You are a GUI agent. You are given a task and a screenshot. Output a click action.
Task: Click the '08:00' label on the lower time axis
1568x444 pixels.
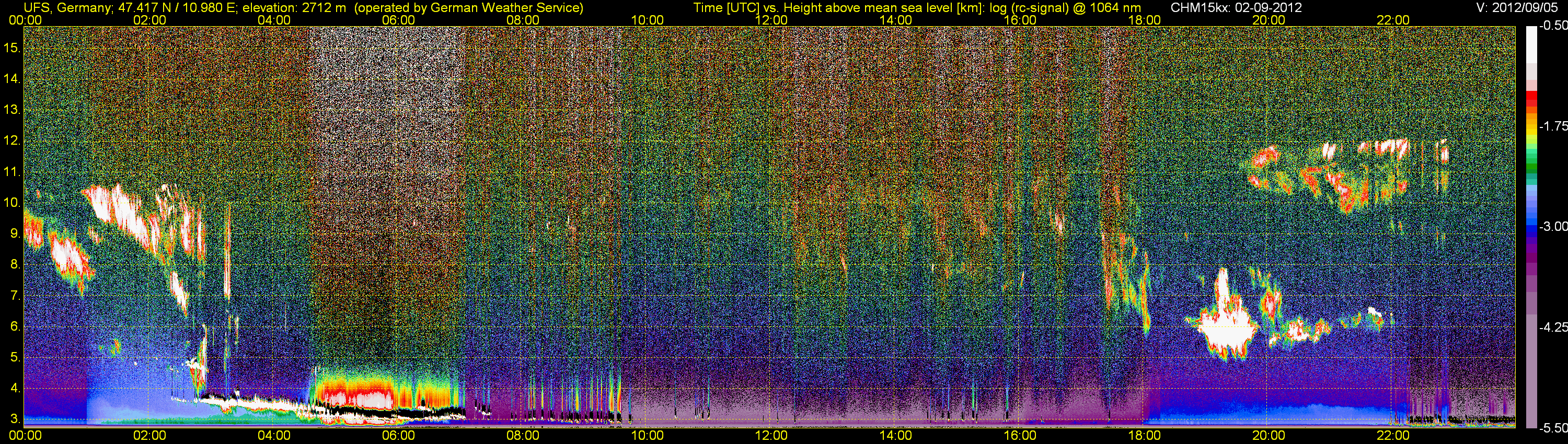click(523, 436)
